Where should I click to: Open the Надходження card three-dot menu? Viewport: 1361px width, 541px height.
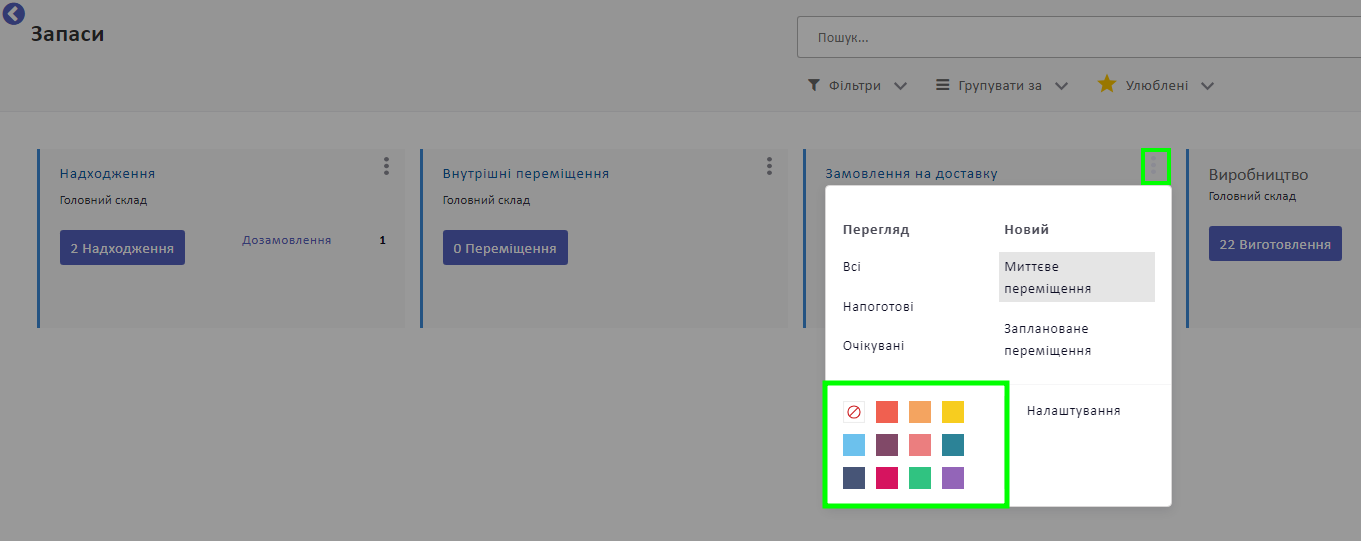(386, 166)
